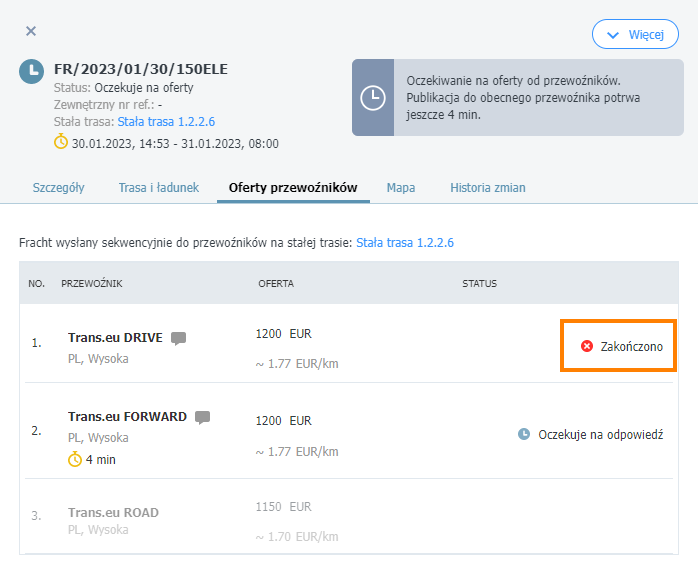
Task: Click the red Zakończono status icon
Action: pos(587,346)
